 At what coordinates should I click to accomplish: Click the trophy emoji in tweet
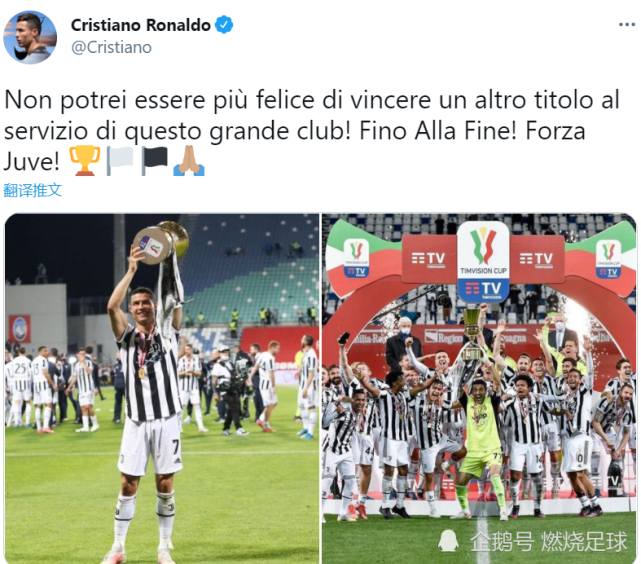point(85,161)
